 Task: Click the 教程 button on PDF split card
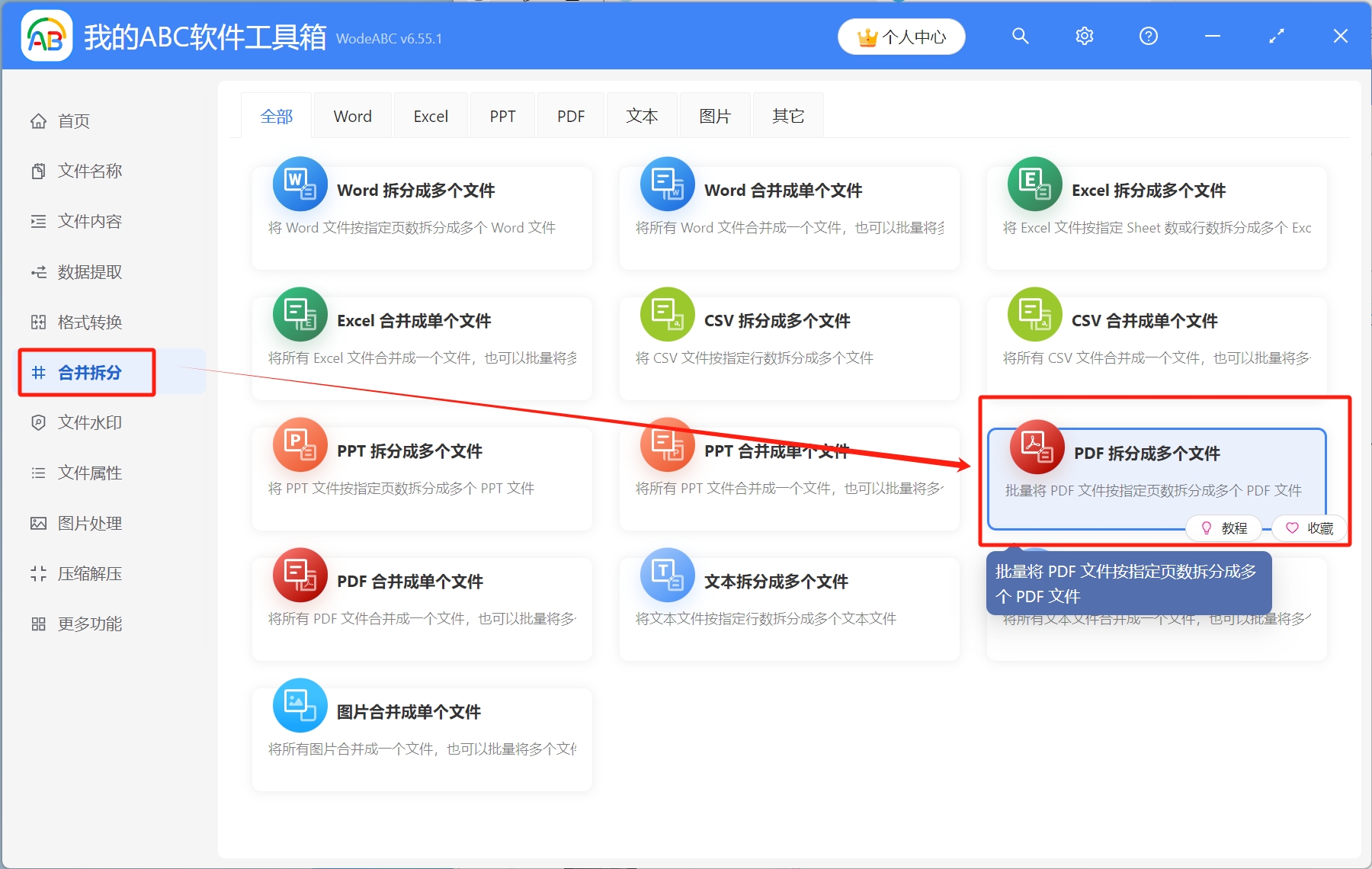(x=1223, y=527)
